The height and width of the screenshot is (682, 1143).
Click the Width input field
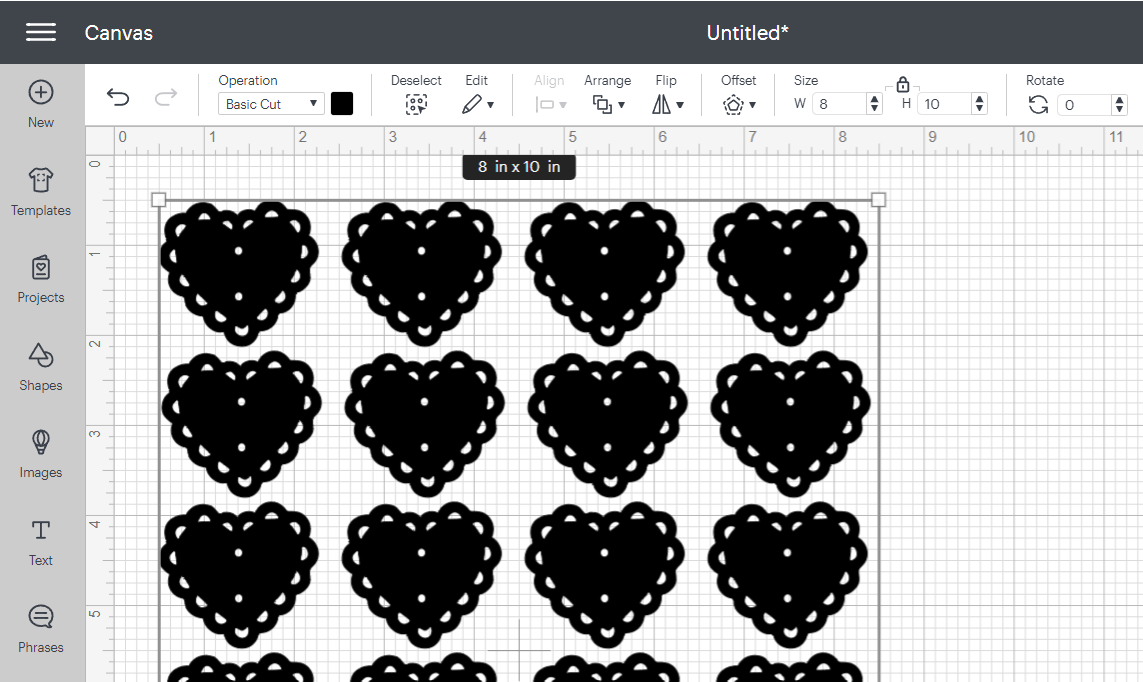(840, 103)
